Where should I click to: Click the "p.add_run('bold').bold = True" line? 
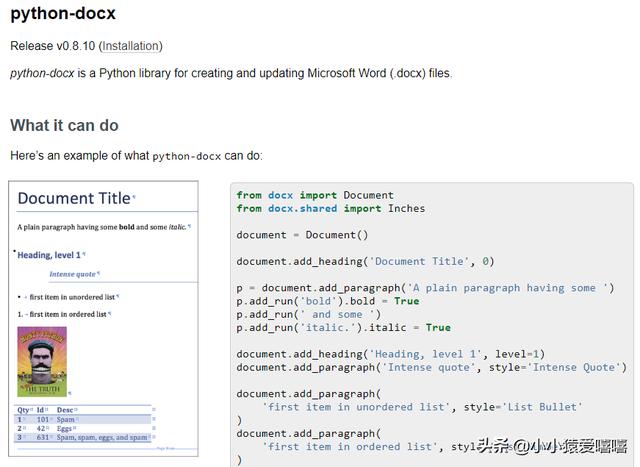(x=327, y=301)
